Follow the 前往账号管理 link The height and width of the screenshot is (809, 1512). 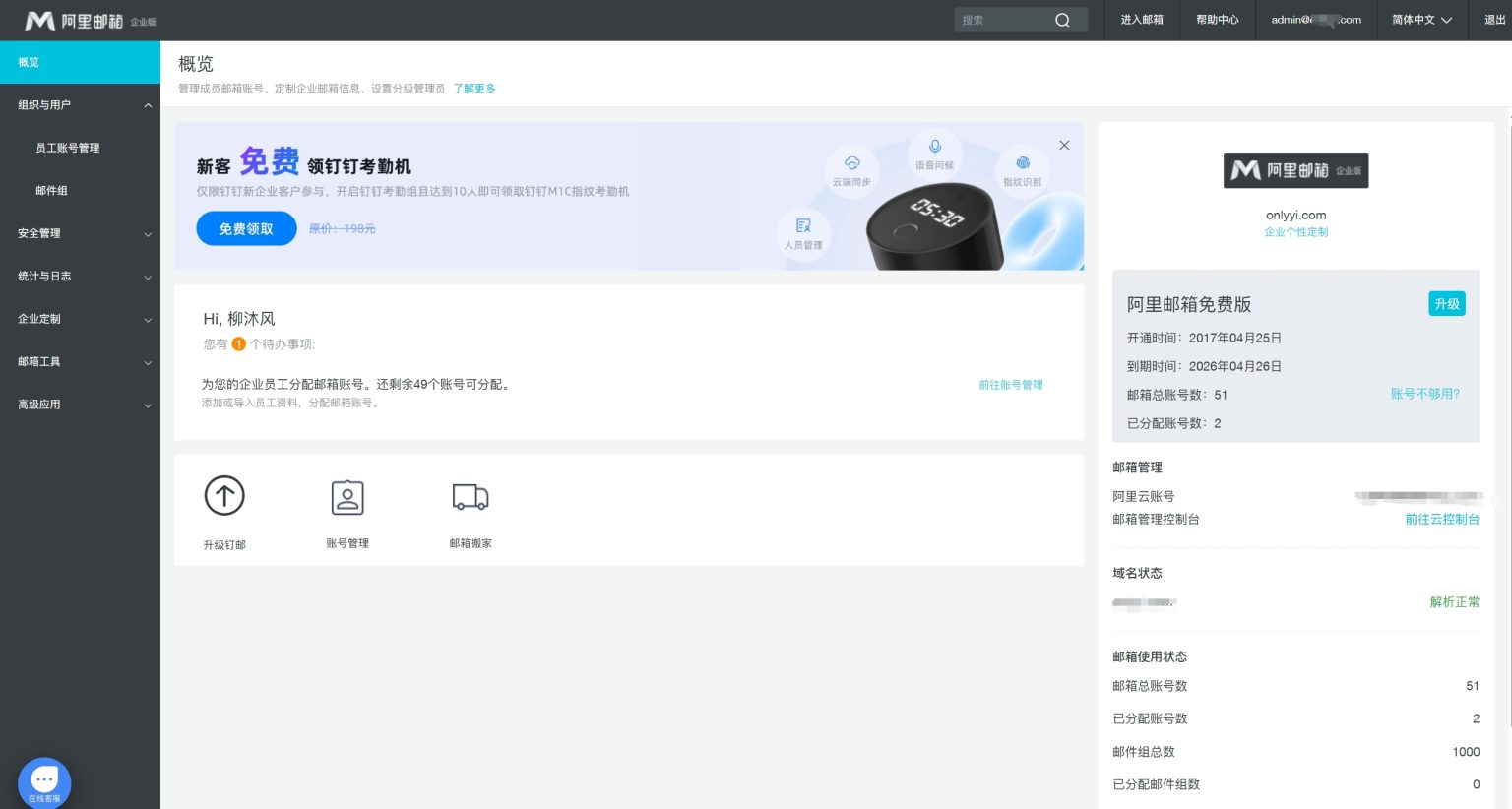pyautogui.click(x=1010, y=385)
